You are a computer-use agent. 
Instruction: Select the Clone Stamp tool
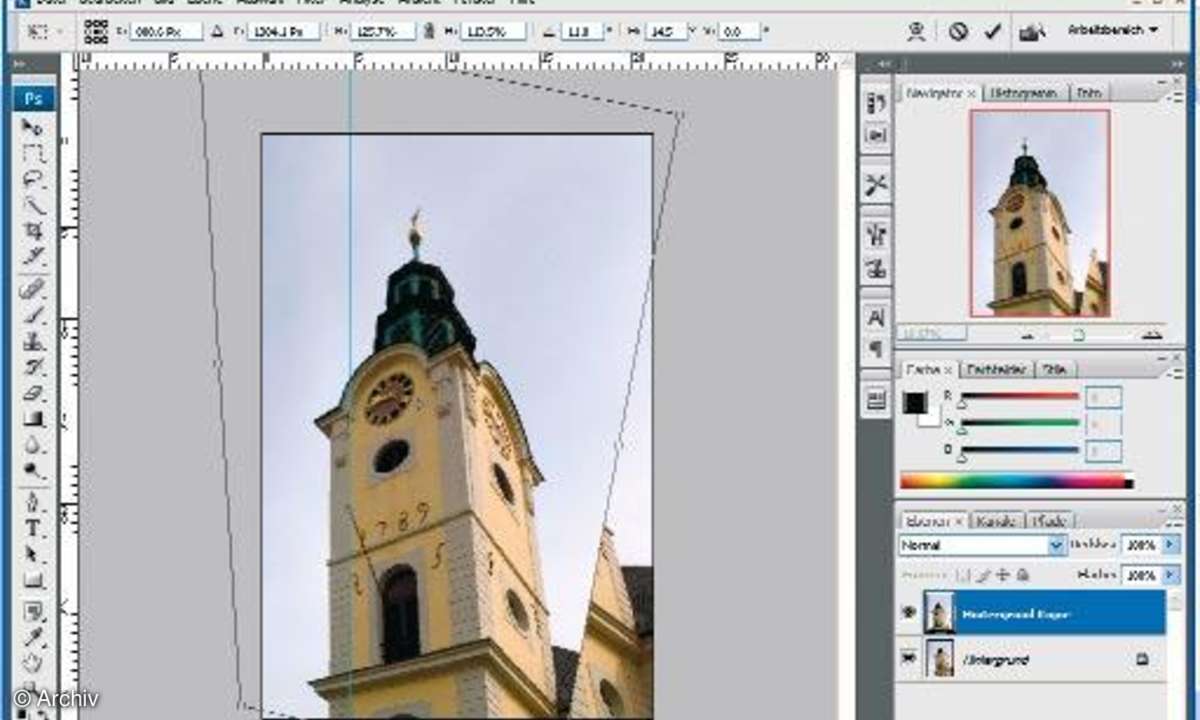point(33,341)
